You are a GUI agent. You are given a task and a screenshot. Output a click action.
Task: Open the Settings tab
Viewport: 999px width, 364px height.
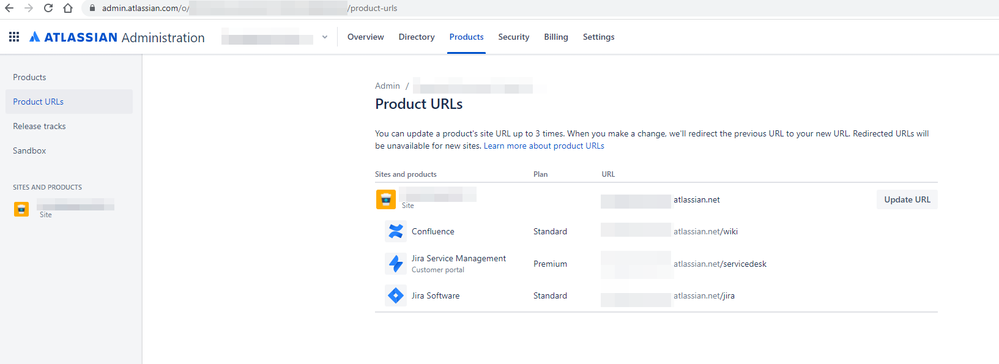pyautogui.click(x=599, y=37)
